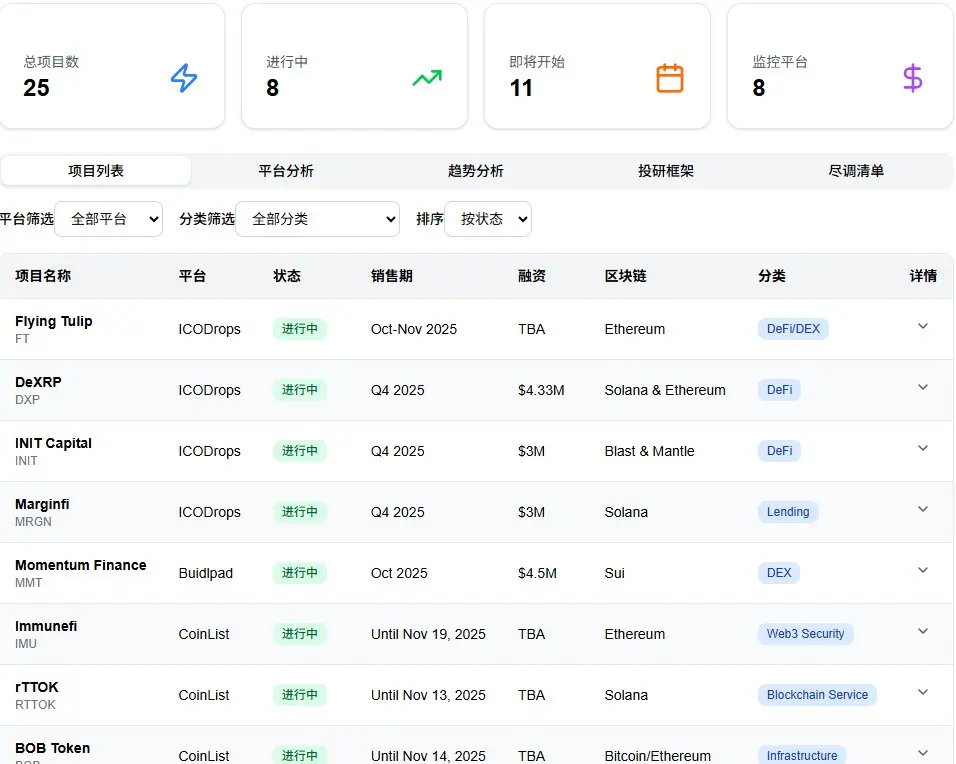956x764 pixels.
Task: Click the Momentum Finance project name
Action: [81, 565]
